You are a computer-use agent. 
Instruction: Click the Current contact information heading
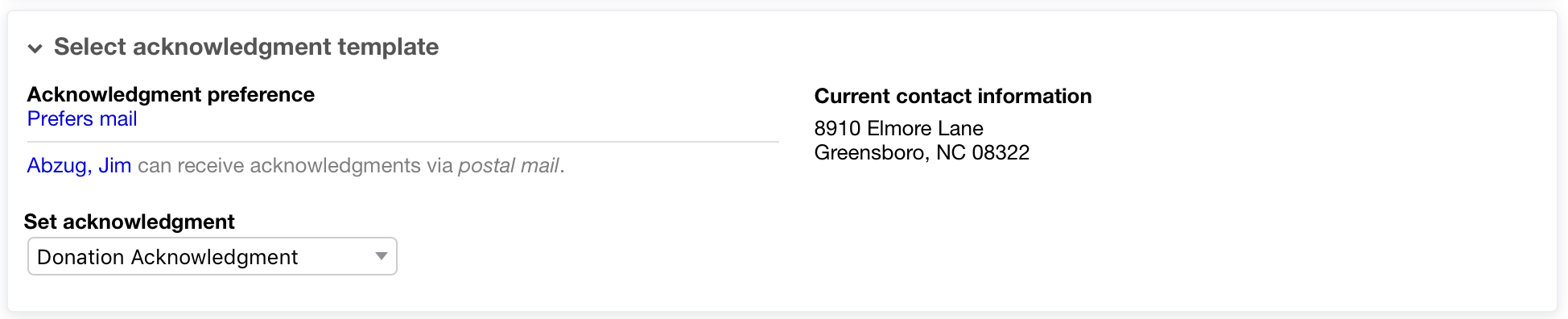953,96
